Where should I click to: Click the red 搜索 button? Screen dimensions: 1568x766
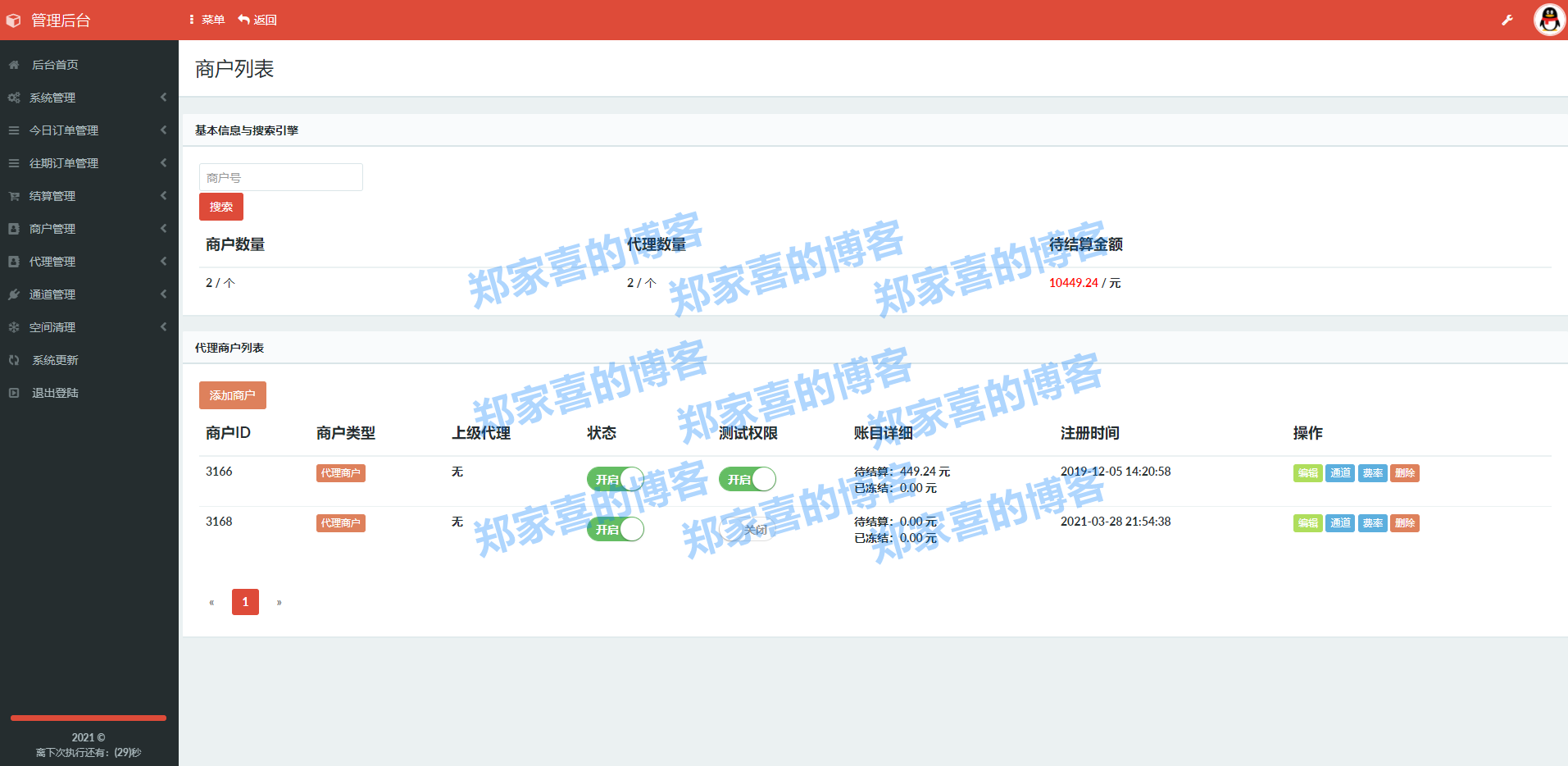pyautogui.click(x=221, y=207)
